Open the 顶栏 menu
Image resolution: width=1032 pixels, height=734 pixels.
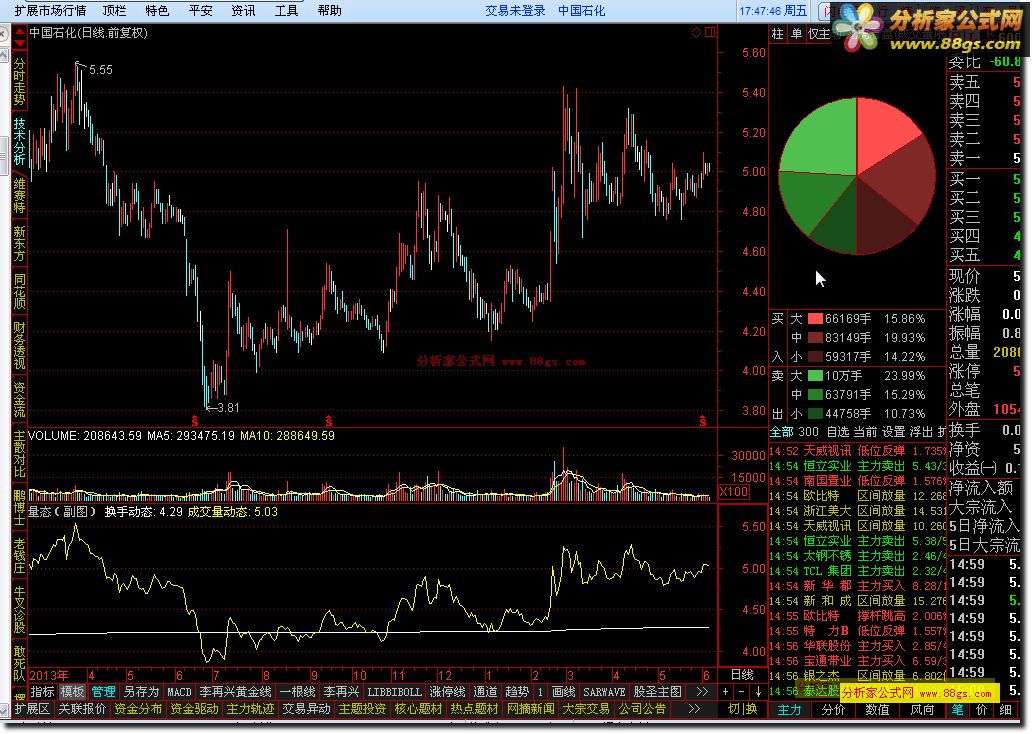tap(115, 11)
